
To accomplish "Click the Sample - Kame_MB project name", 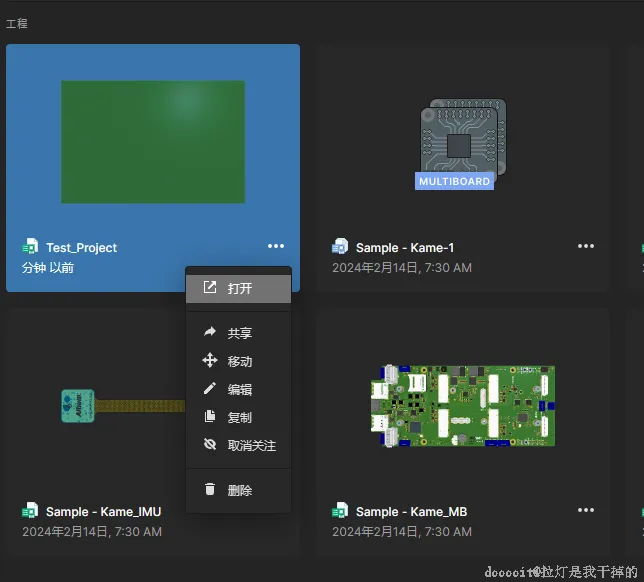I will pyautogui.click(x=412, y=512).
